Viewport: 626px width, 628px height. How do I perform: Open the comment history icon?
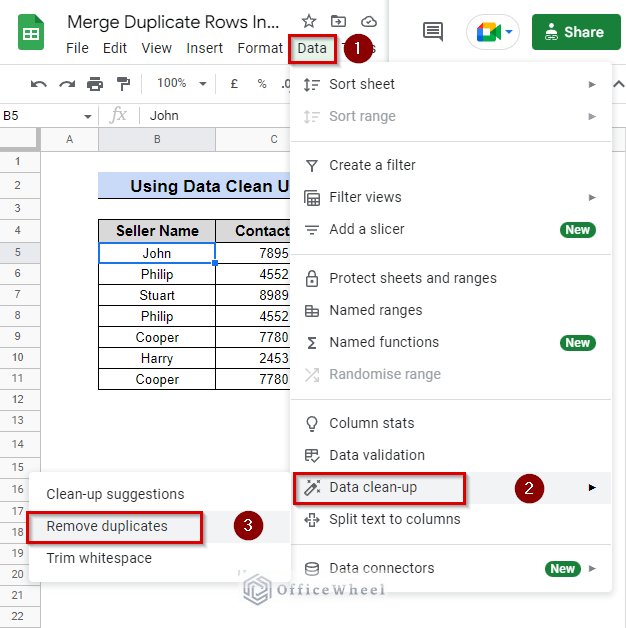[x=433, y=32]
